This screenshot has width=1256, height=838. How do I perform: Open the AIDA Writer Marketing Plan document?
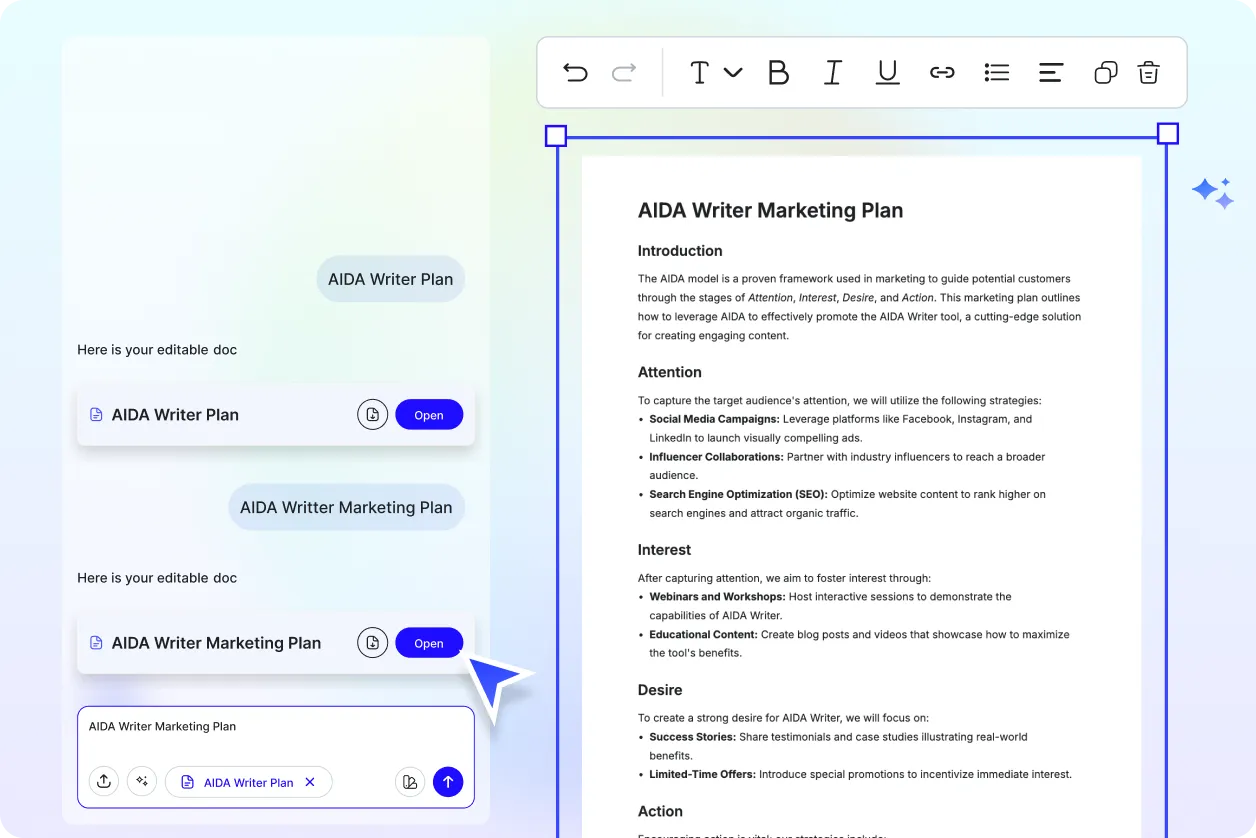tap(429, 643)
